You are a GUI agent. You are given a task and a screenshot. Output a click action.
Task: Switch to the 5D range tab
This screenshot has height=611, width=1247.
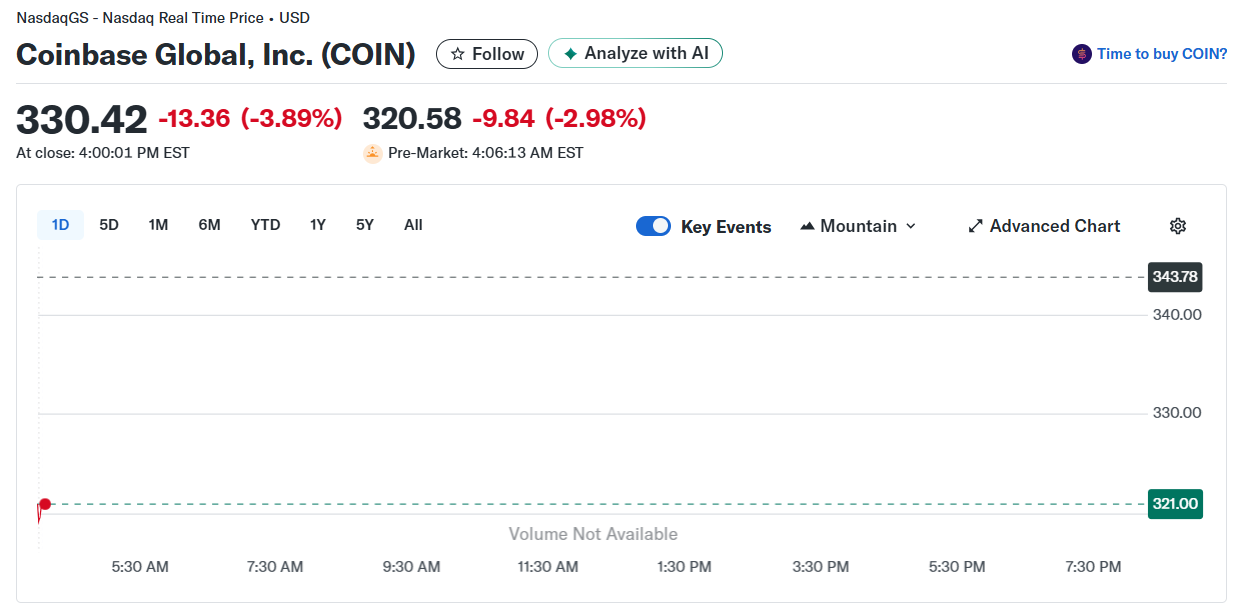pyautogui.click(x=109, y=225)
